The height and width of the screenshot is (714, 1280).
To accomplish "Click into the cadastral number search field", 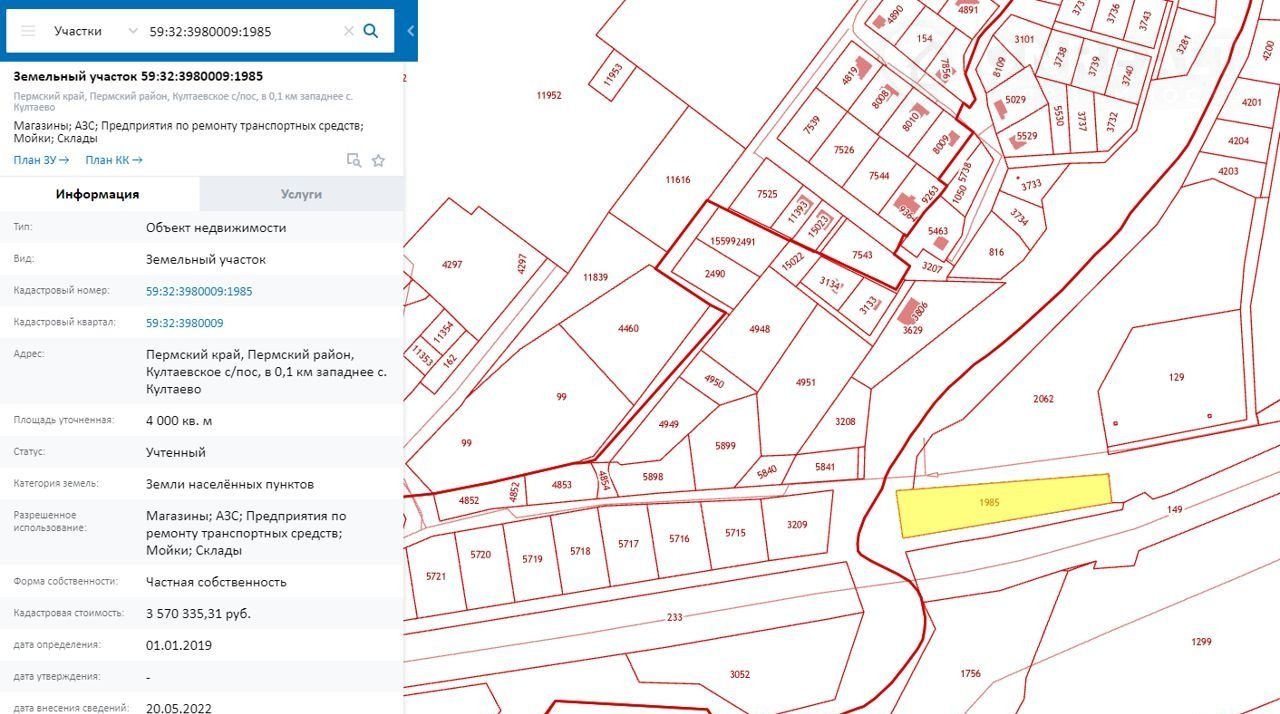I will point(240,31).
